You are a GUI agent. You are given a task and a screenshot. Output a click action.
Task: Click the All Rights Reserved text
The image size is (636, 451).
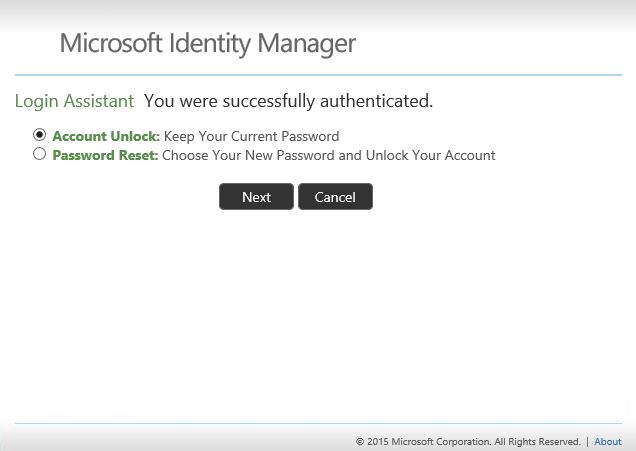pos(537,441)
